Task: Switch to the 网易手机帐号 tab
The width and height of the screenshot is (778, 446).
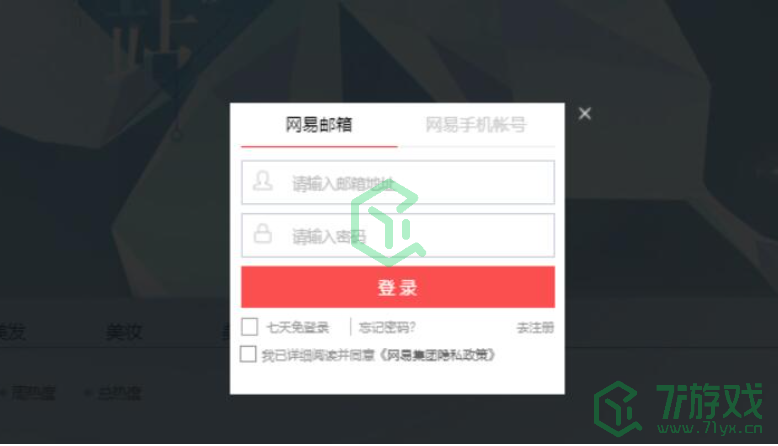Action: 475,125
